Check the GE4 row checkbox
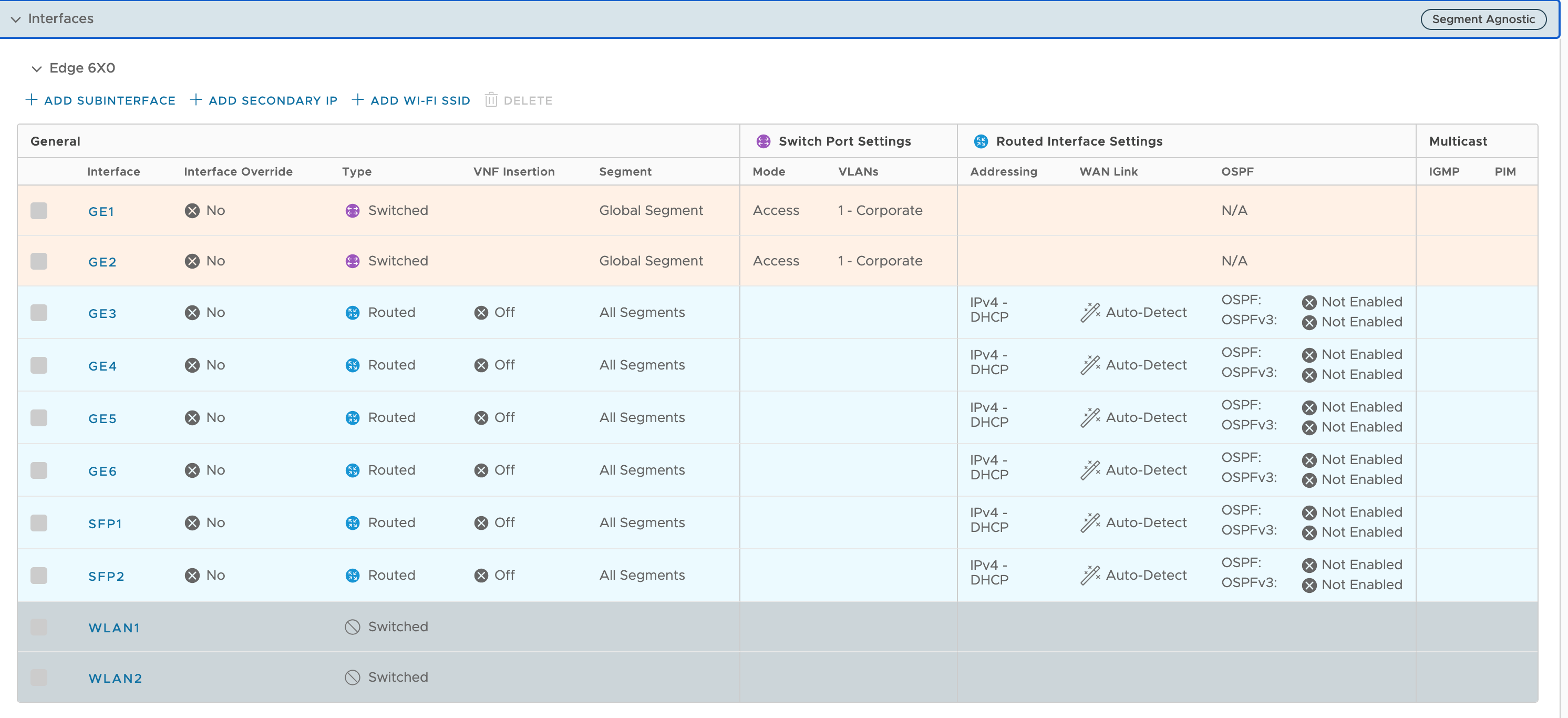1568x718 pixels. (39, 365)
